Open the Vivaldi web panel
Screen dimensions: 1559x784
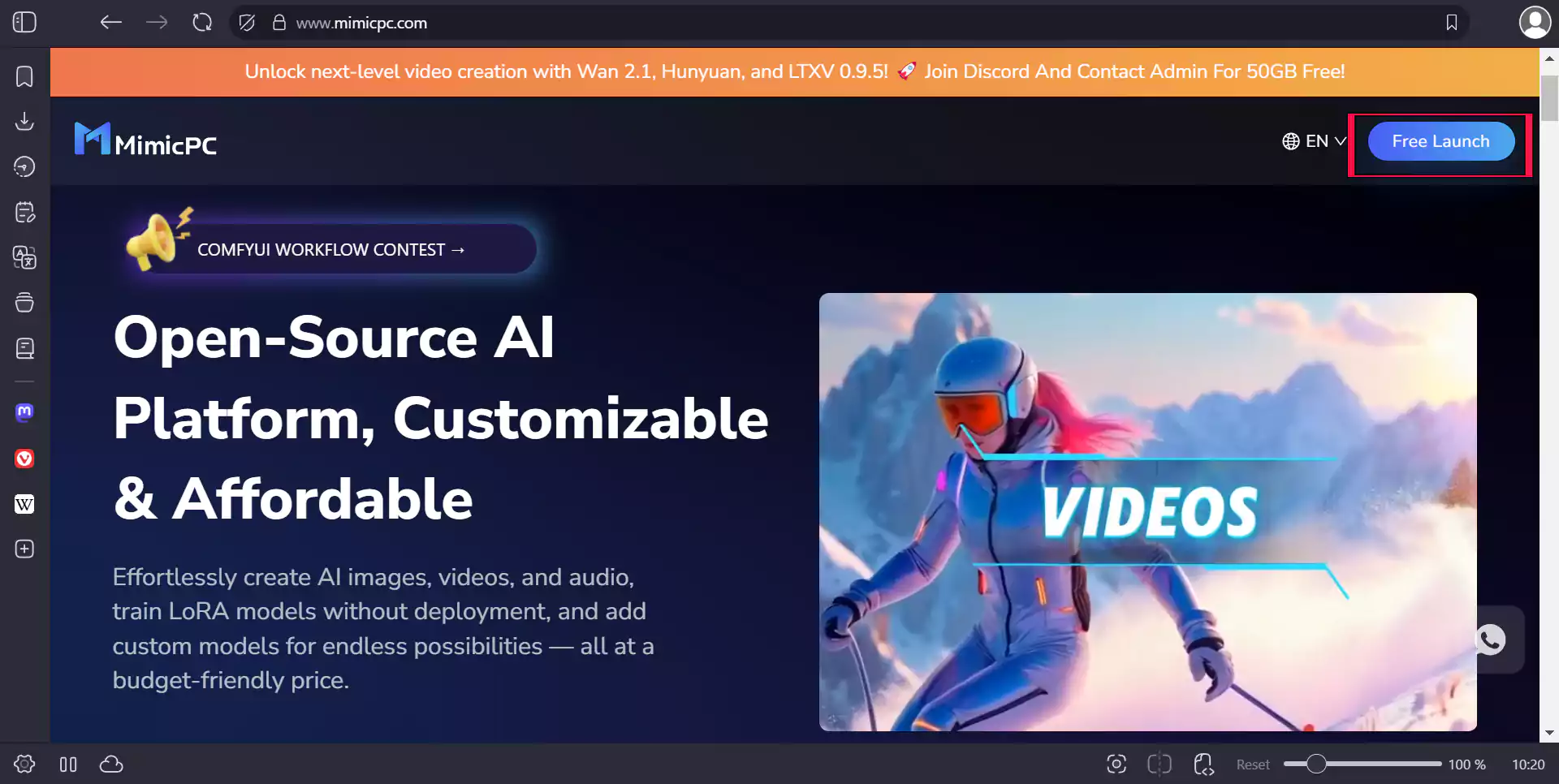point(24,459)
